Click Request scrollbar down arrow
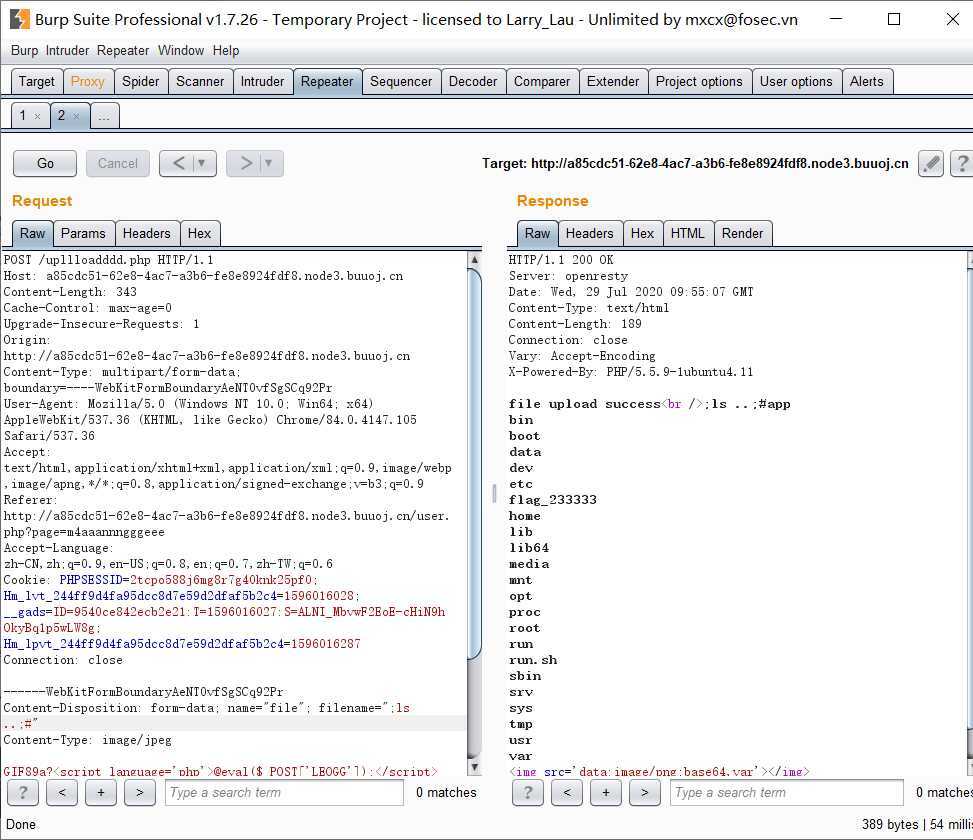973x840 pixels. [475, 766]
